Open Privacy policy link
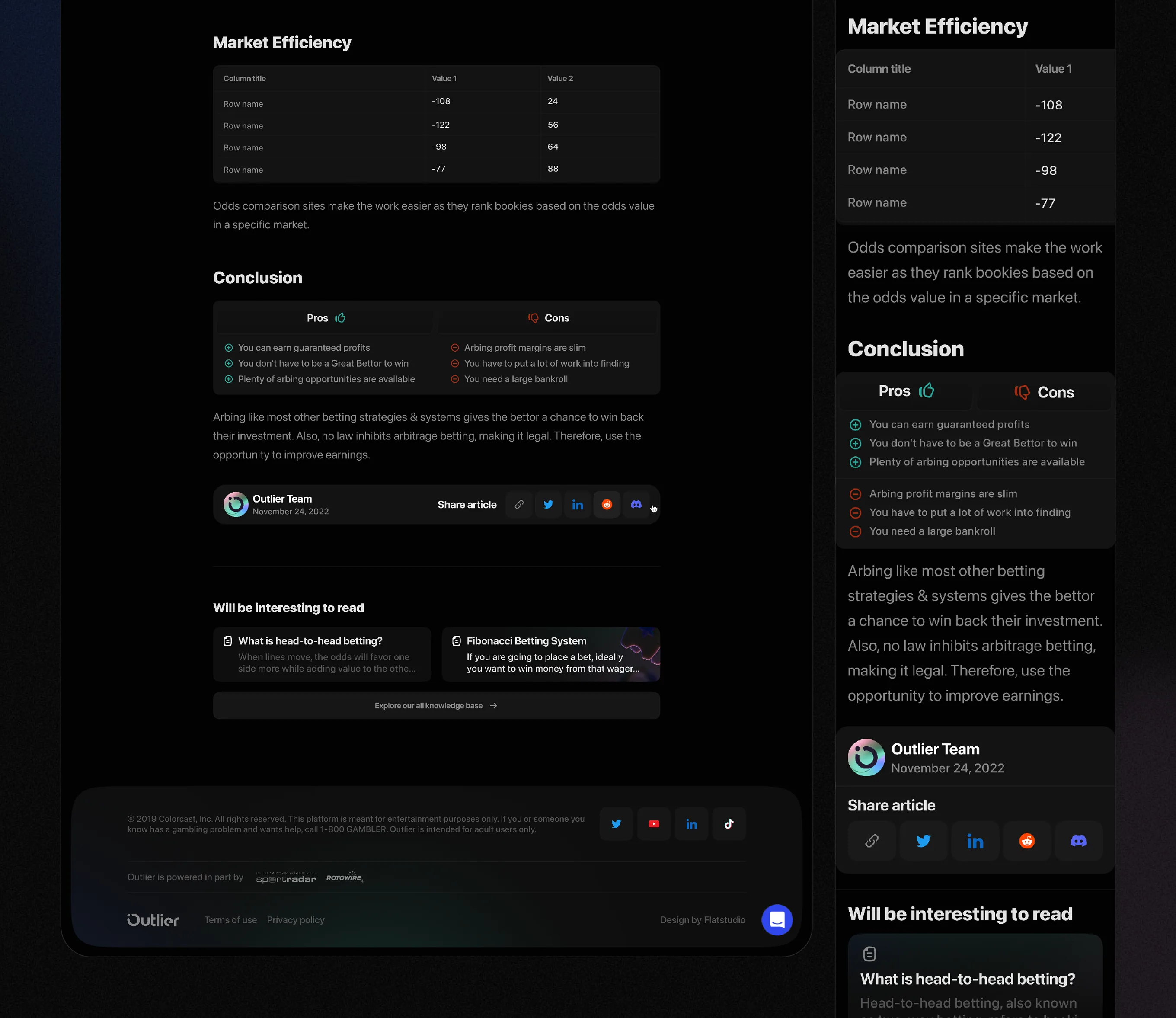Screen dimensions: 1176x1018 pyautogui.click(x=295, y=920)
